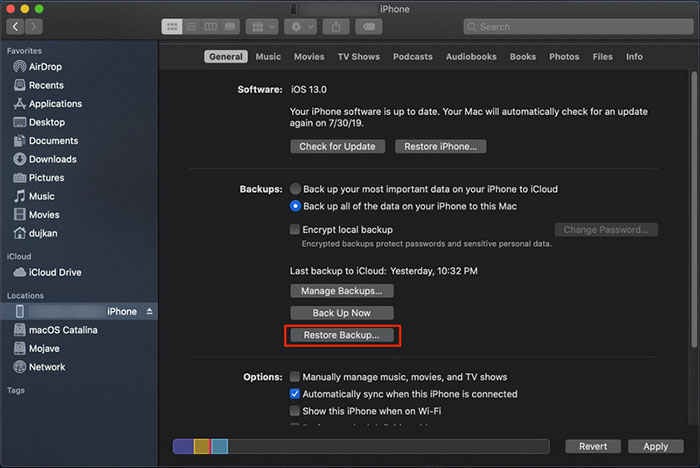
Task: Click Restore iPhone... button
Action: (441, 146)
